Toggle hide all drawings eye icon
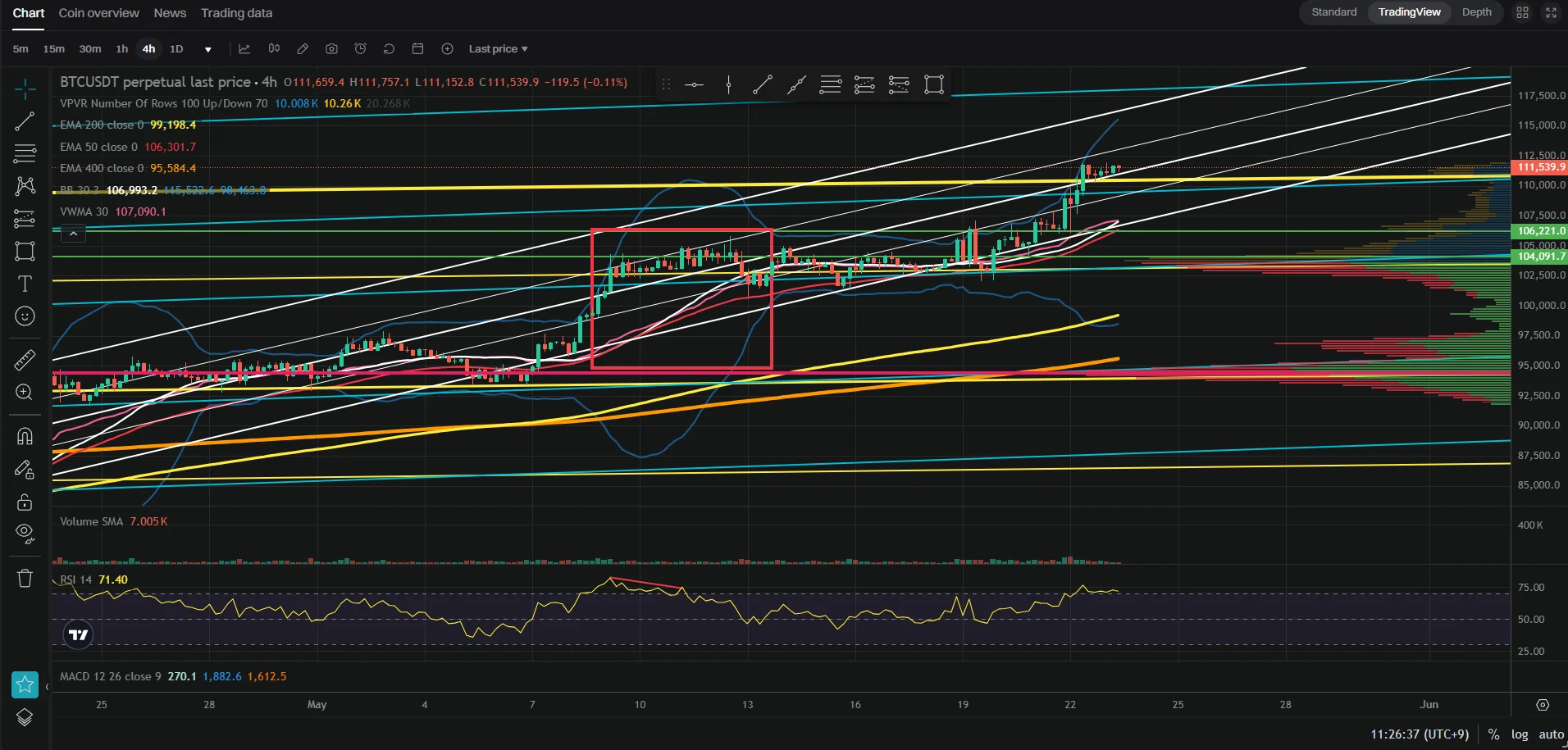Image resolution: width=1568 pixels, height=750 pixels. [x=25, y=534]
